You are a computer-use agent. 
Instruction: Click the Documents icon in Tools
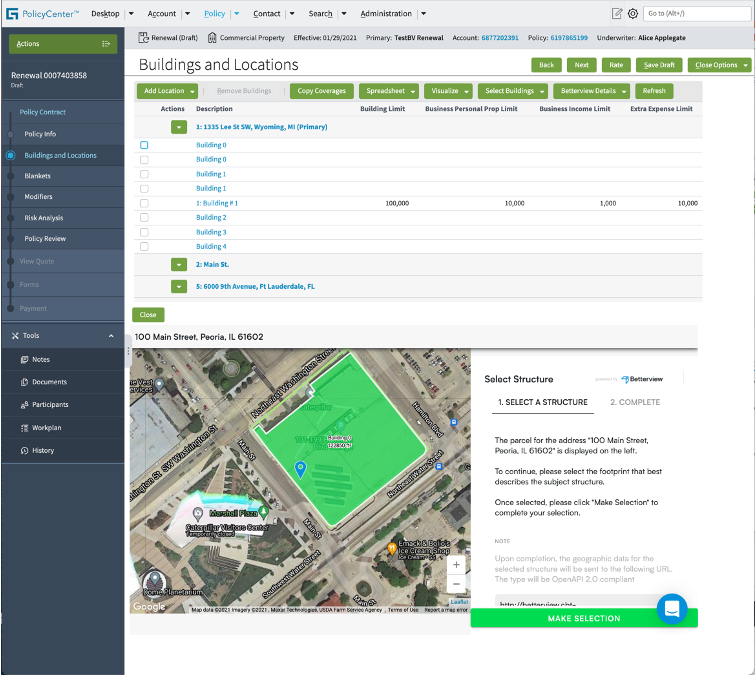[x=25, y=382]
